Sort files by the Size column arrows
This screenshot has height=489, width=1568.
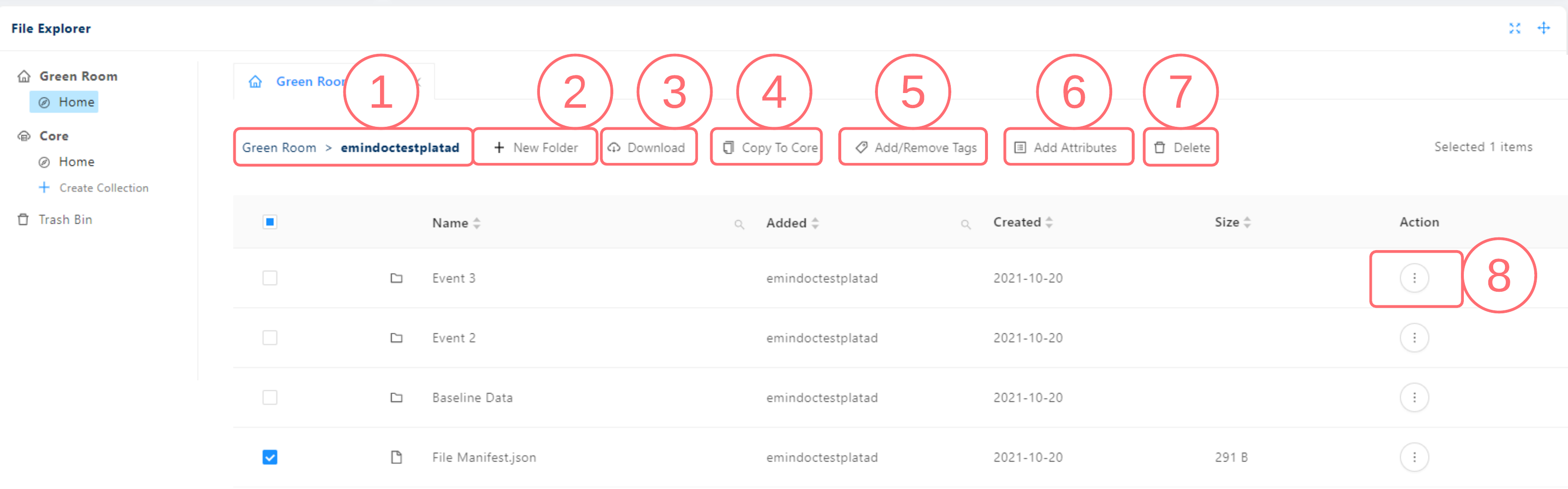(1248, 222)
